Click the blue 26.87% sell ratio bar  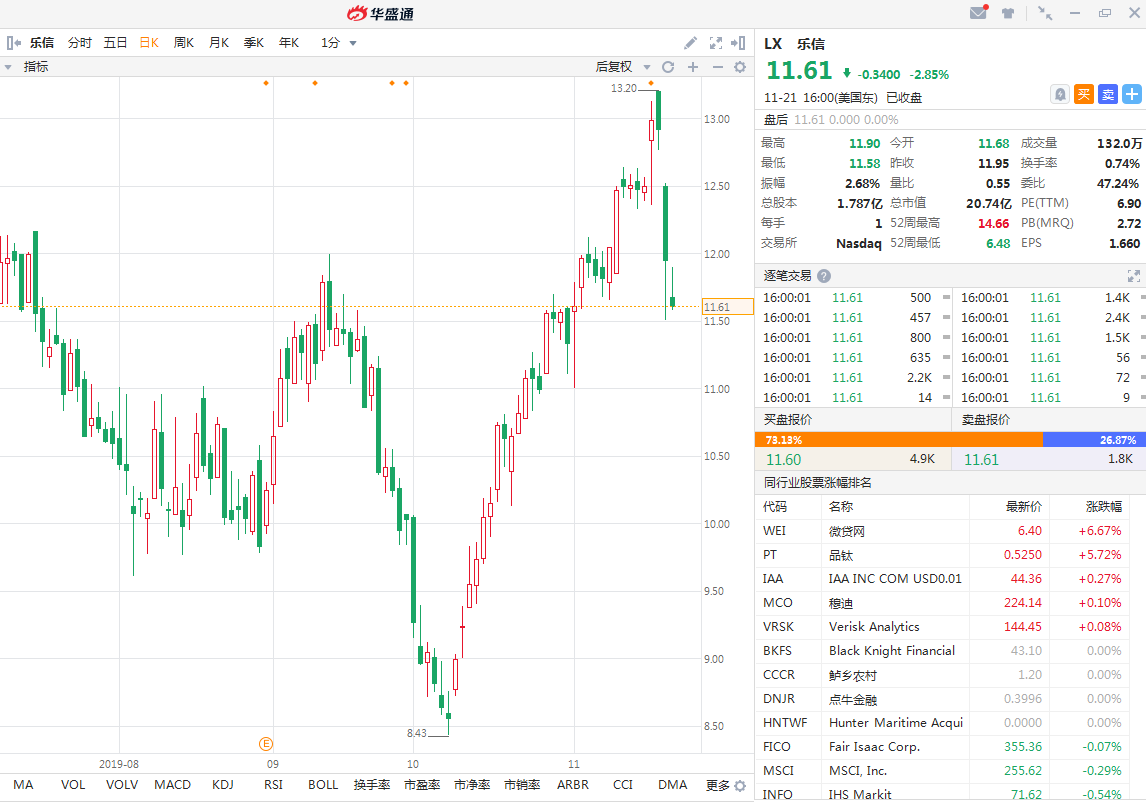pos(1094,439)
